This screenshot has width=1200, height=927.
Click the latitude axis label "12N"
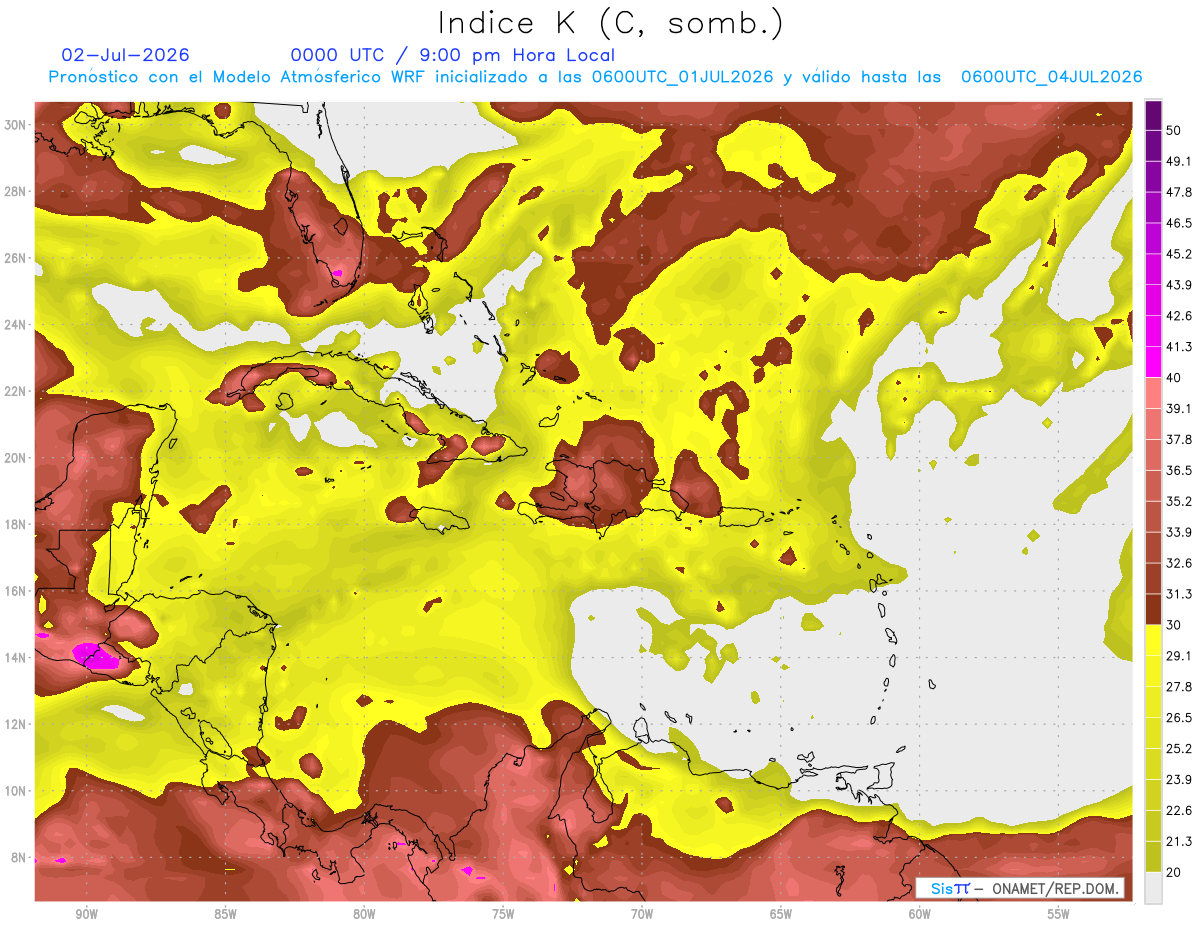point(16,724)
